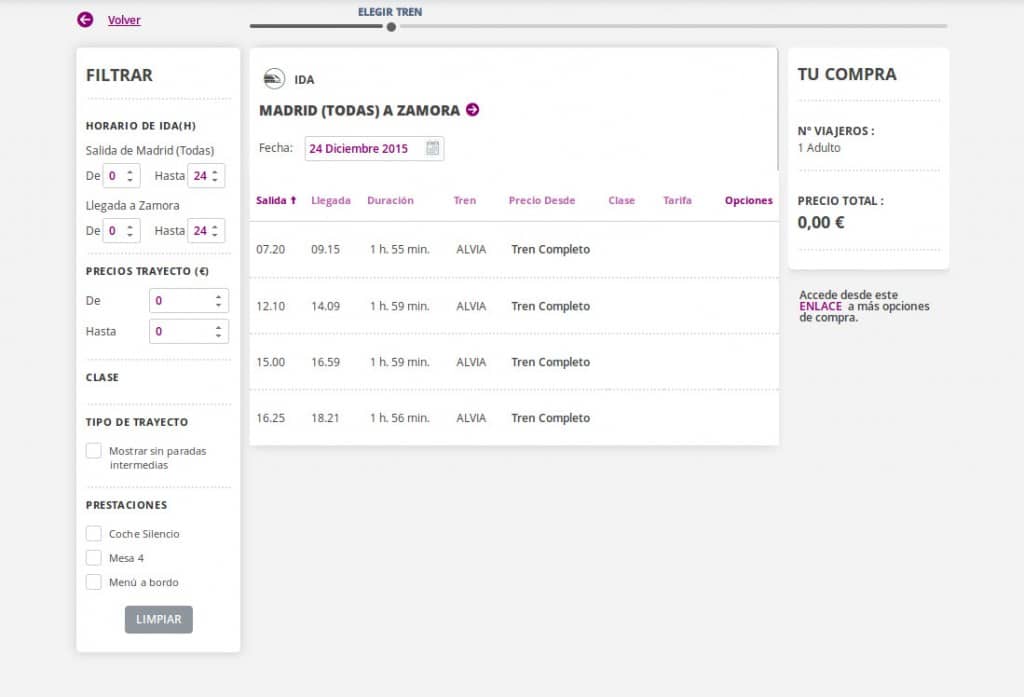Open the departure hour De dropdown

120,175
